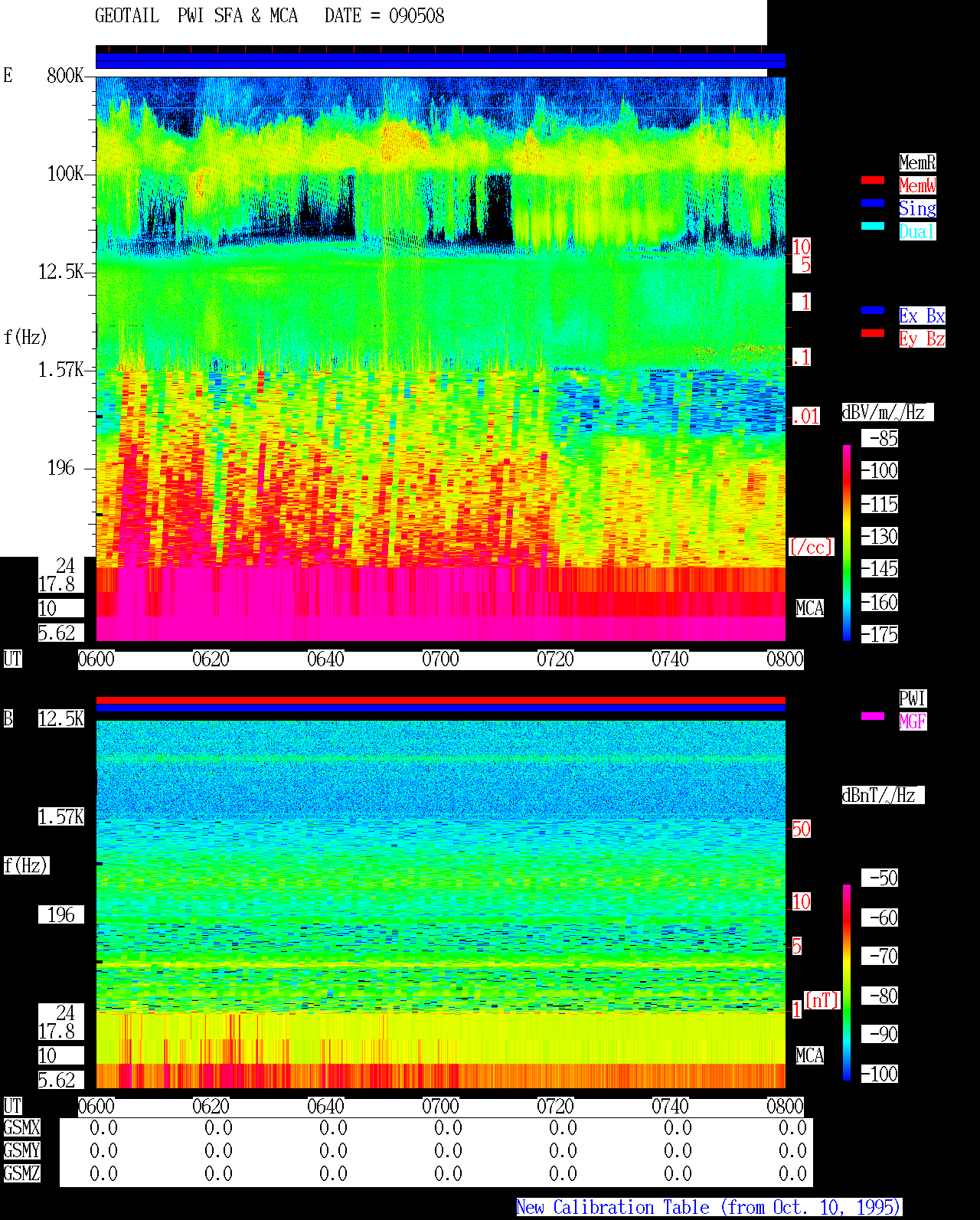
Task: Click the GEOTAIL PWI SFA & MCA title
Action: tap(196, 15)
